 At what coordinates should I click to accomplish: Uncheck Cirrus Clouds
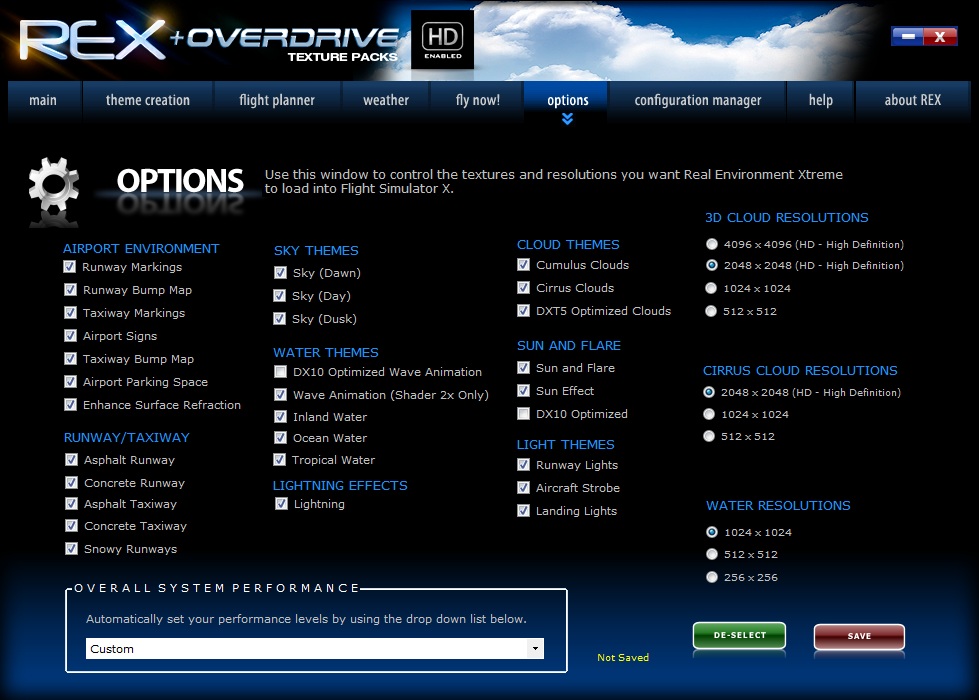[523, 288]
